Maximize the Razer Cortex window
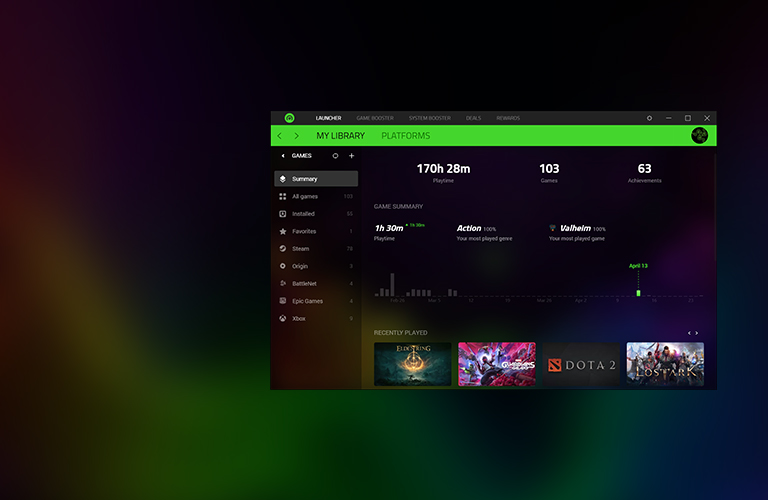 pyautogui.click(x=688, y=118)
